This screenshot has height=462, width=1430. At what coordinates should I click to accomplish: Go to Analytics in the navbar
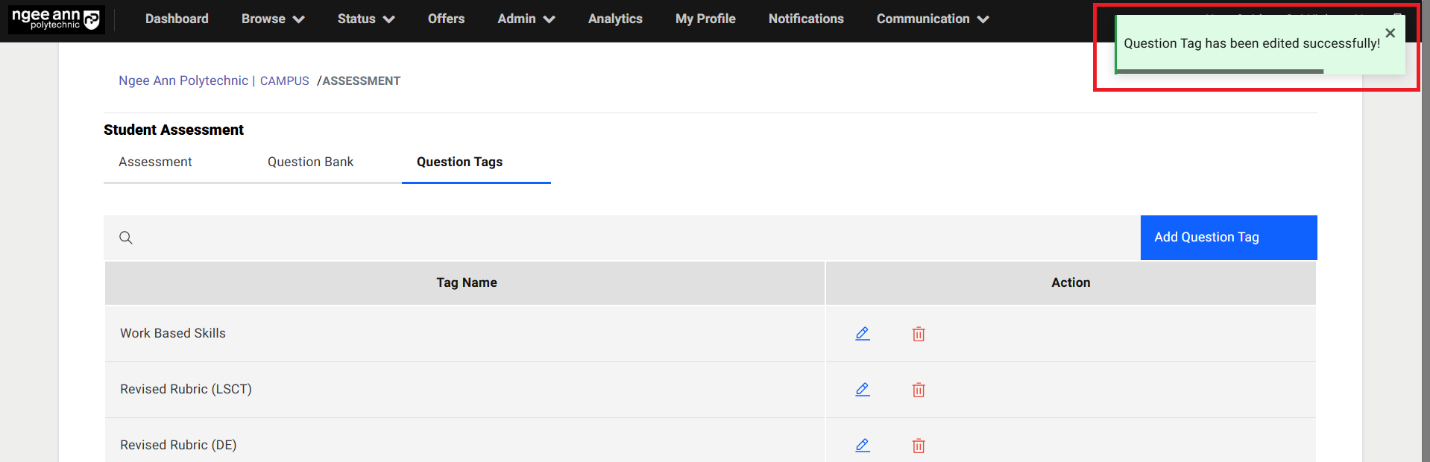[x=615, y=19]
